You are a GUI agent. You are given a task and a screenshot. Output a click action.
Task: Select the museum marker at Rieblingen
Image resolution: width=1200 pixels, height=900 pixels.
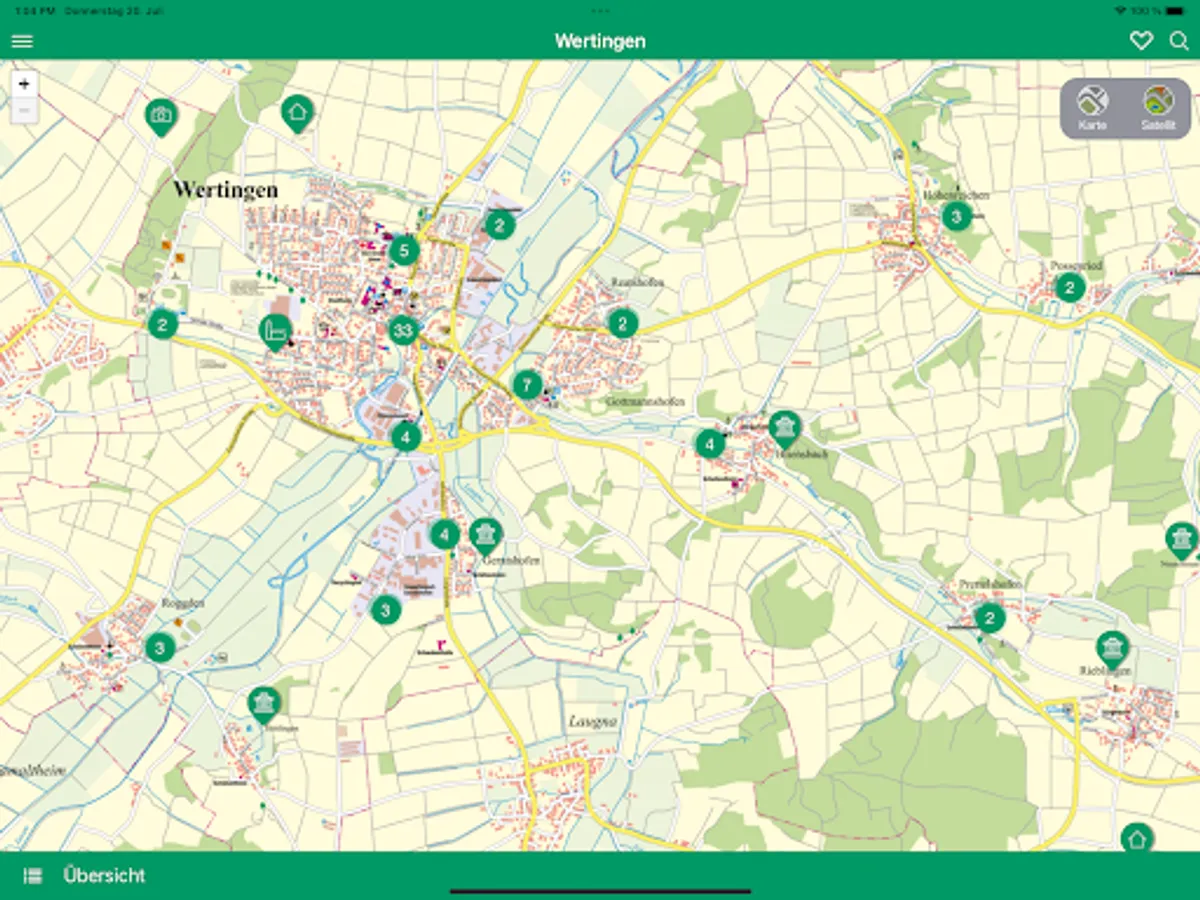click(1112, 648)
